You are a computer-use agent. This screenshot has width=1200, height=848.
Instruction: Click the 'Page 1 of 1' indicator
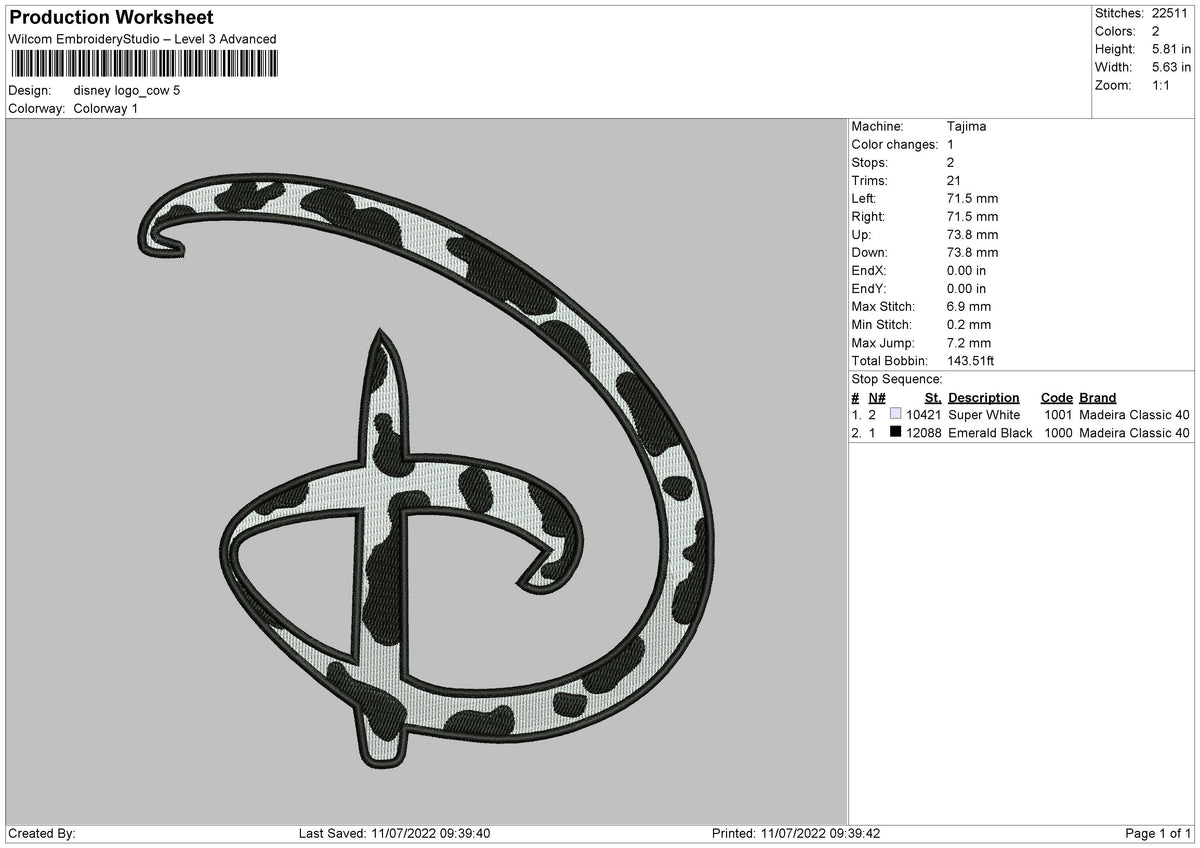coord(1158,833)
